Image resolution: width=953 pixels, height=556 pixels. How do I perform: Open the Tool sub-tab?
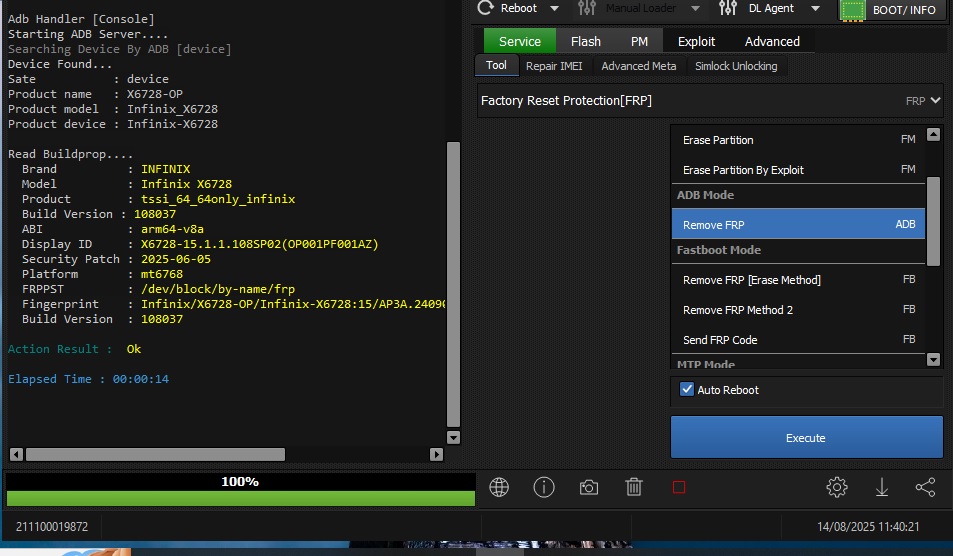496,66
